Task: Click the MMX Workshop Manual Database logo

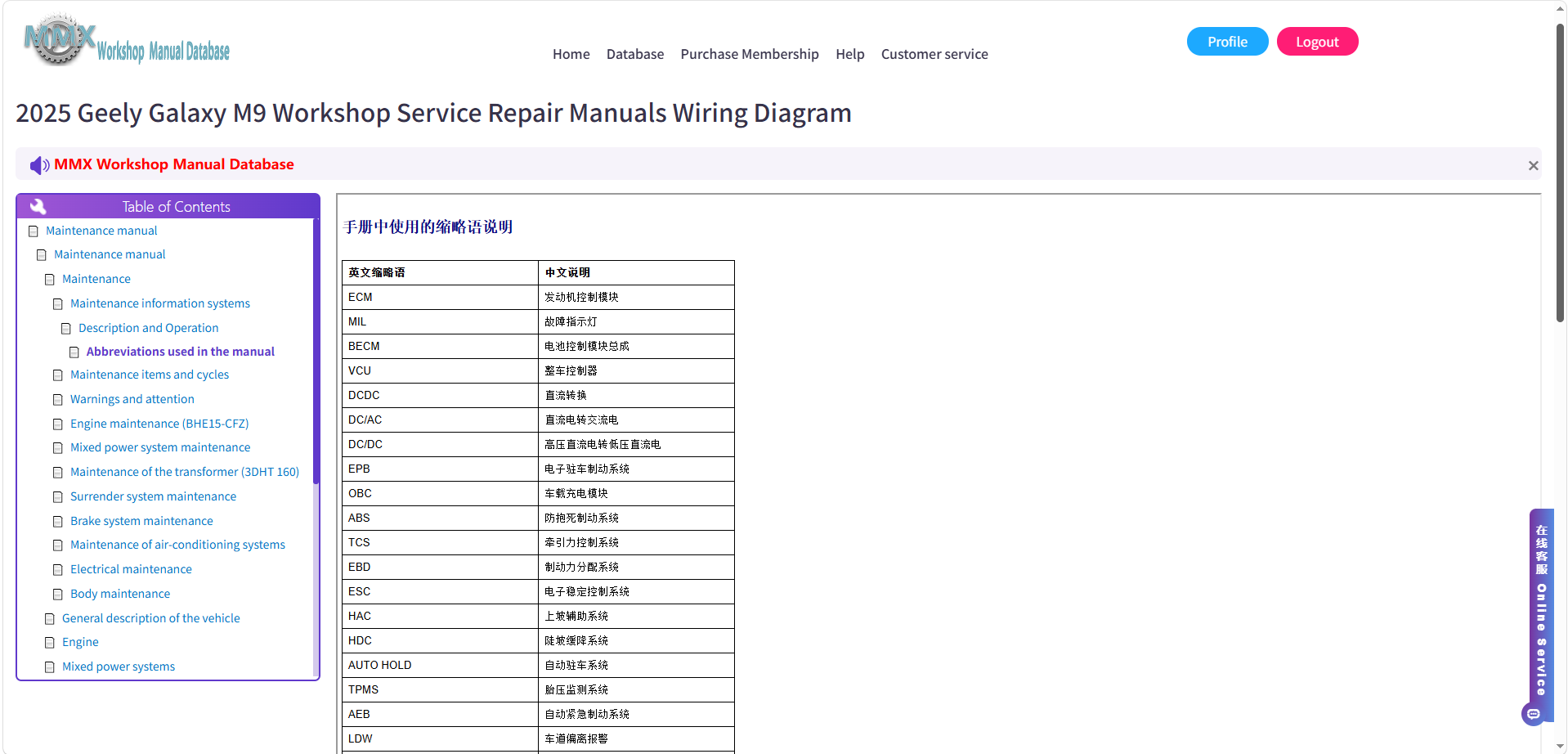Action: [127, 40]
